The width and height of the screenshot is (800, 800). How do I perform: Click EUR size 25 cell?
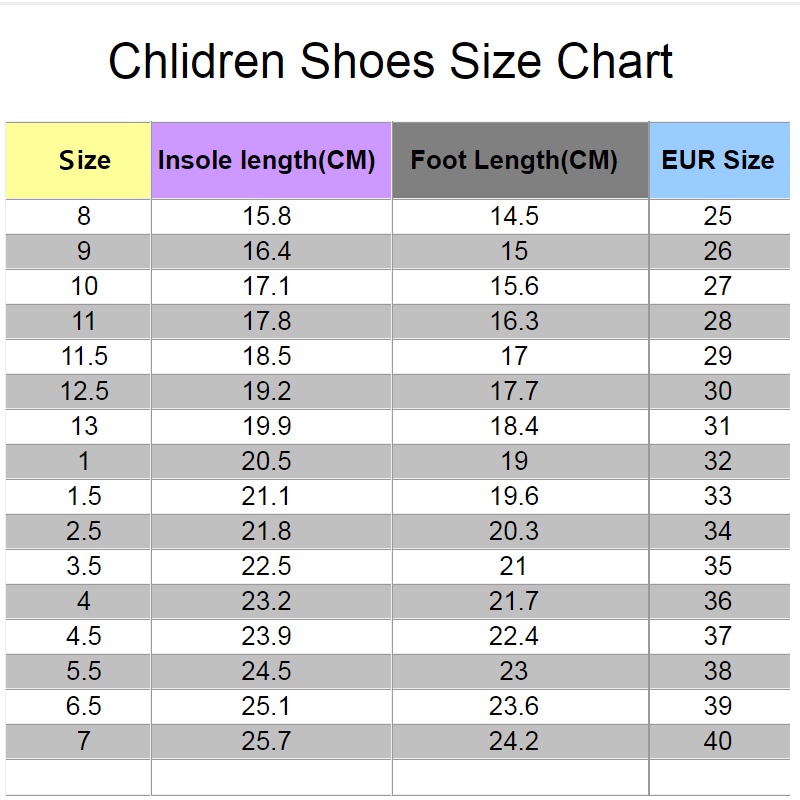719,216
